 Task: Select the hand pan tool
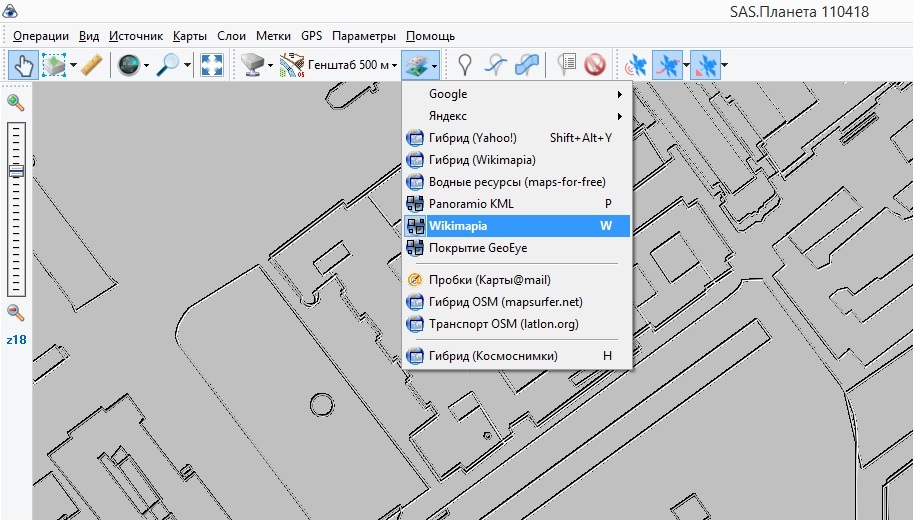pos(23,65)
